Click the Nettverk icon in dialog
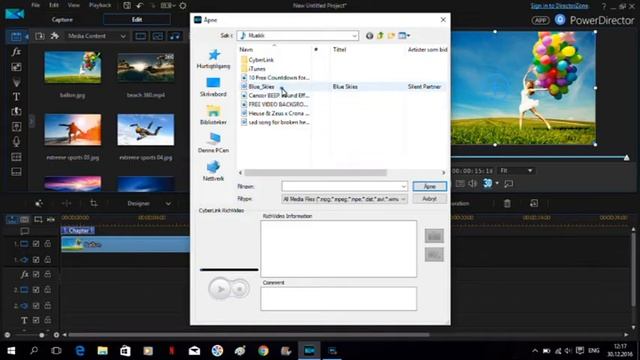The height and width of the screenshot is (360, 640). click(x=213, y=167)
